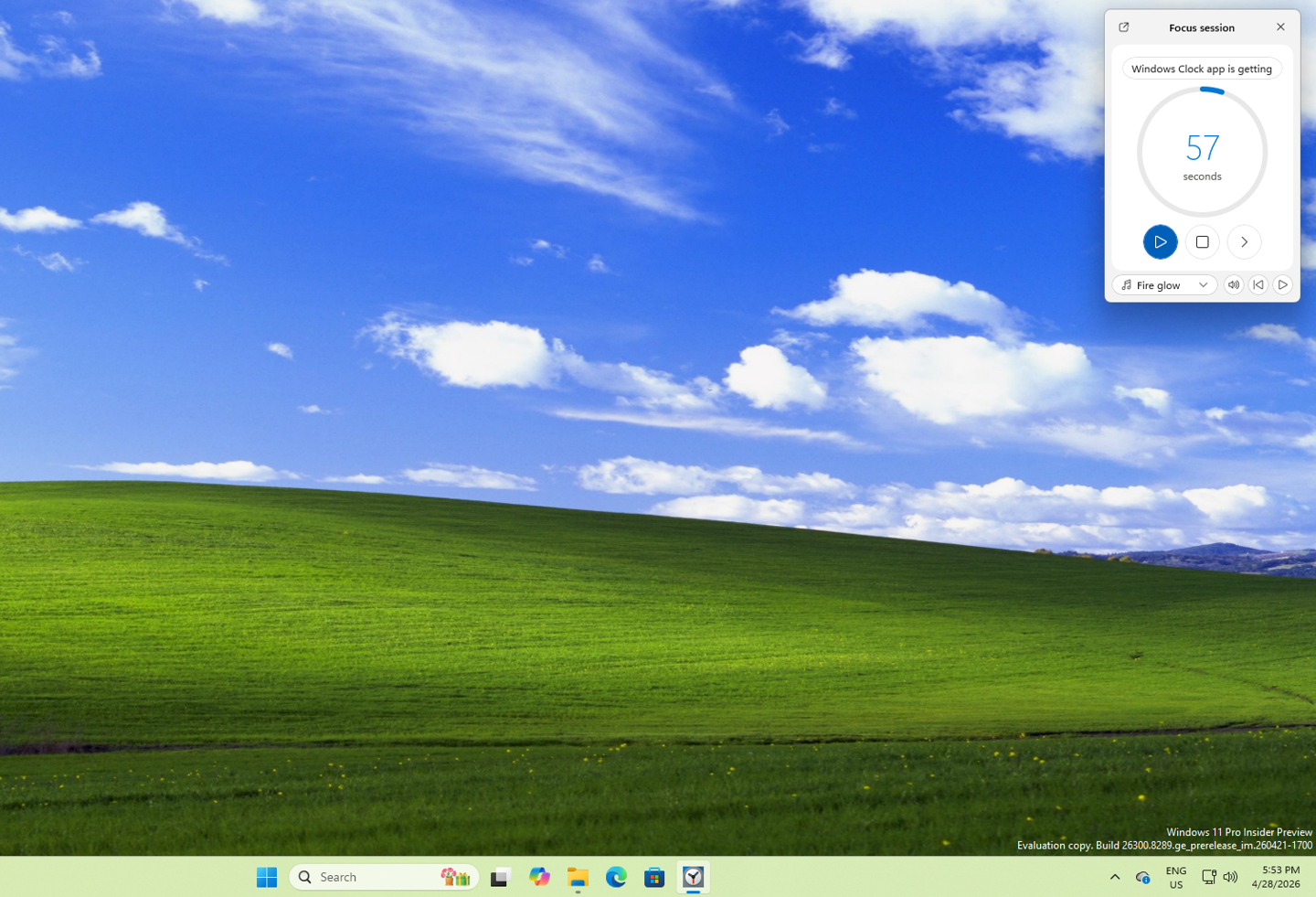Open the full Clock app via pop-out icon
Screen dimensions: 1316x897
[1123, 27]
